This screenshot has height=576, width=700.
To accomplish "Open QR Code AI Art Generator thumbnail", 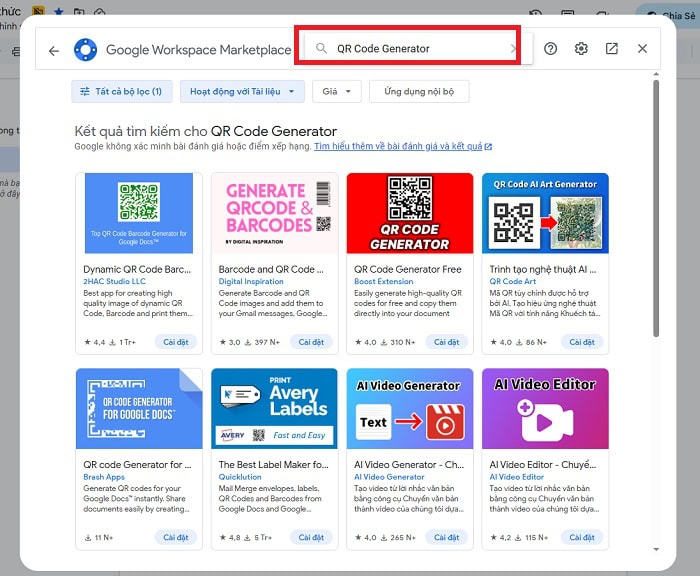I will [545, 213].
